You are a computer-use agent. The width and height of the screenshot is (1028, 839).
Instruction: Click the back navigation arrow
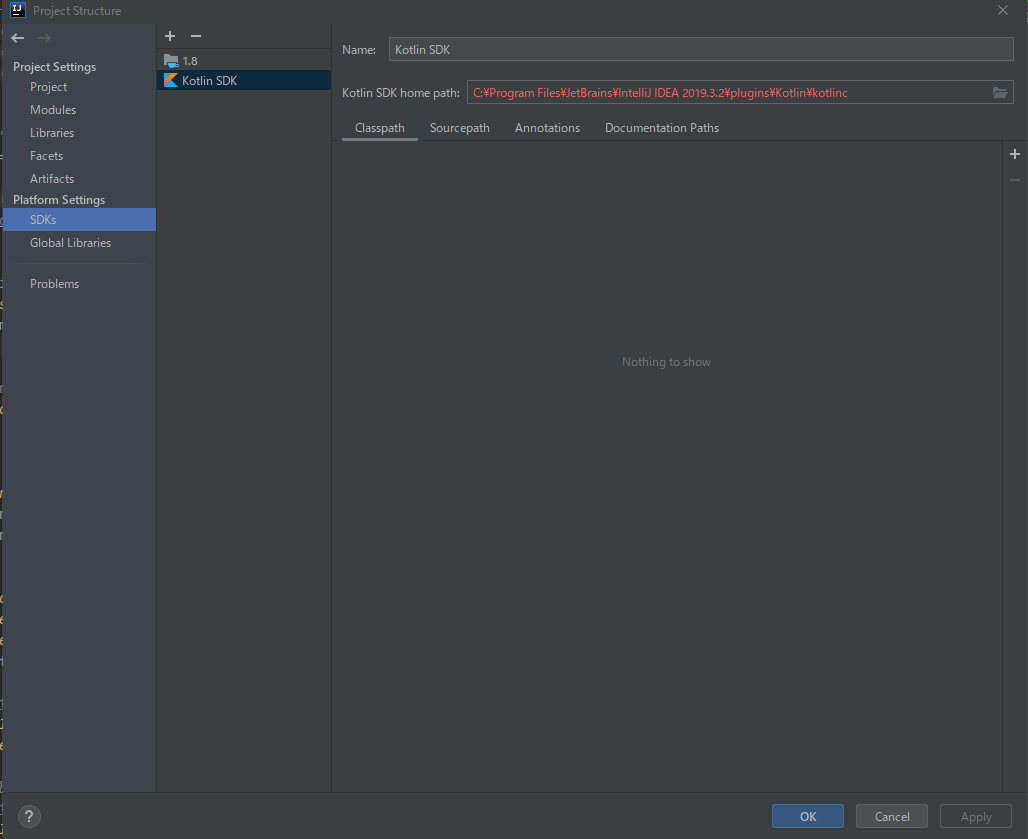(18, 38)
